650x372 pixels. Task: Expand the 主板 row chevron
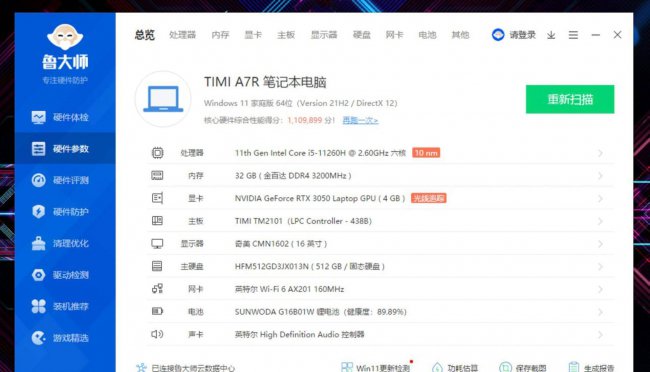[600, 221]
